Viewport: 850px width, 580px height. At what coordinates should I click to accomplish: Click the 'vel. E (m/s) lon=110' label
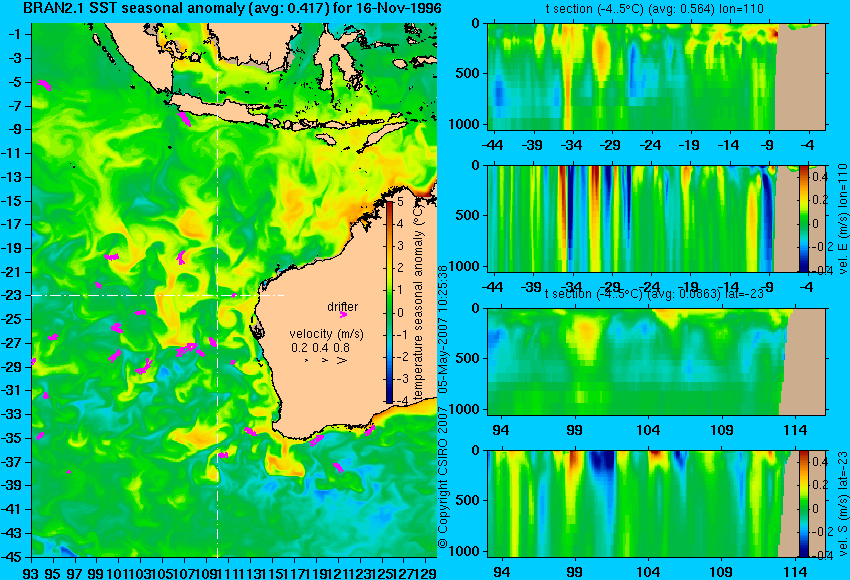(842, 219)
